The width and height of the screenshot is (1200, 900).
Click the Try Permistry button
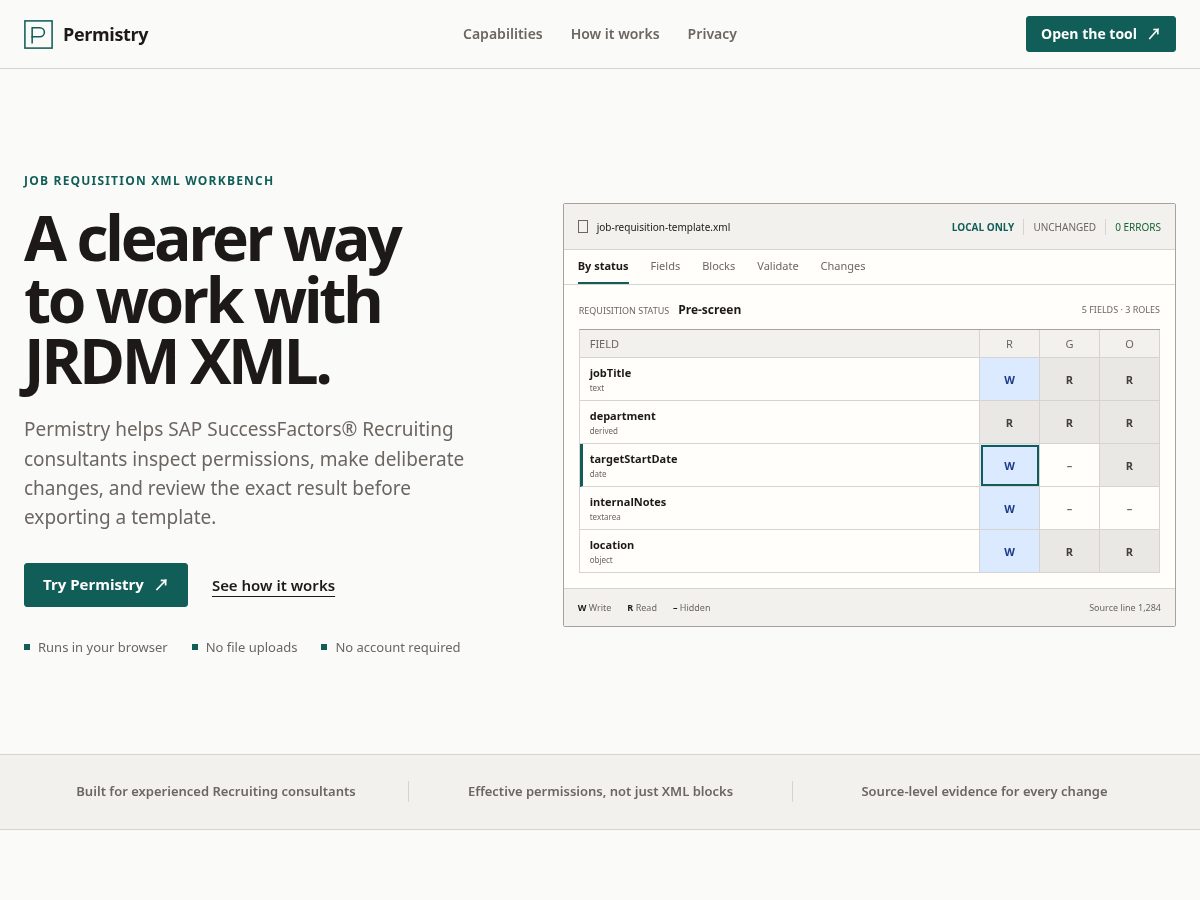tap(106, 585)
